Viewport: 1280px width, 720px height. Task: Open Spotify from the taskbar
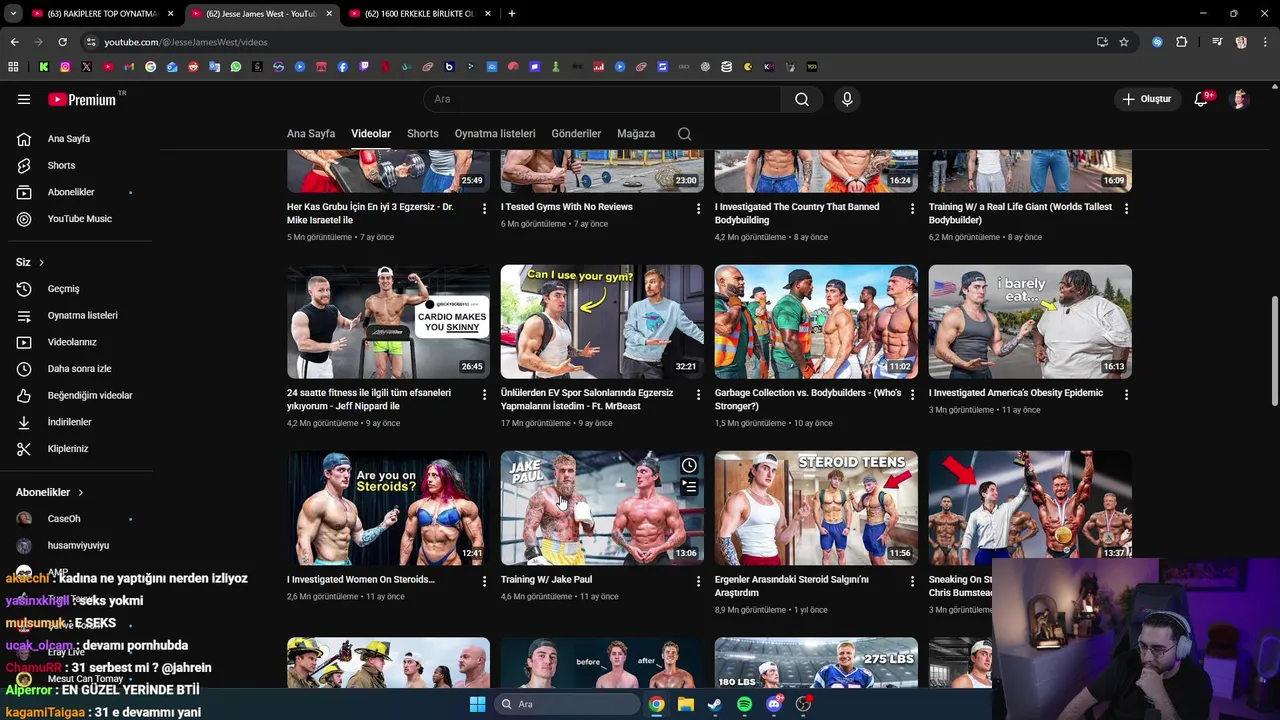(x=744, y=704)
